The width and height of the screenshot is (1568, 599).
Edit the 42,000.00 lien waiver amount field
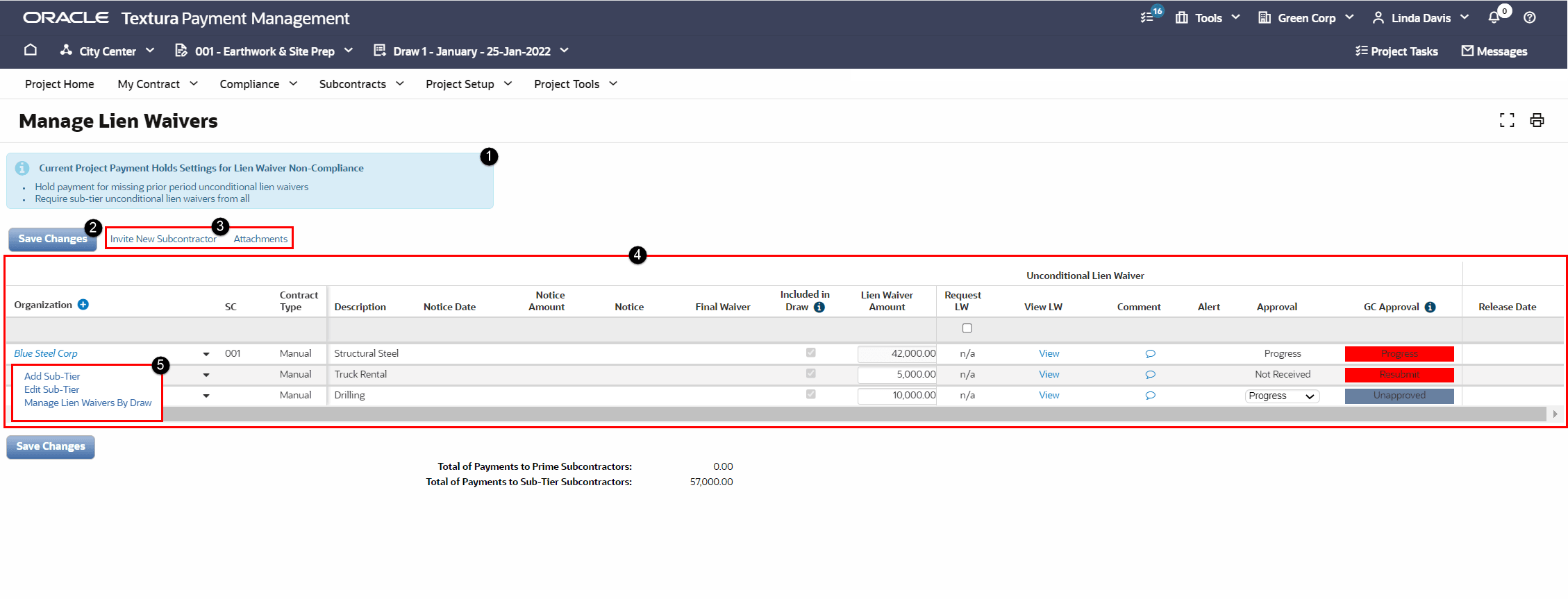[897, 354]
